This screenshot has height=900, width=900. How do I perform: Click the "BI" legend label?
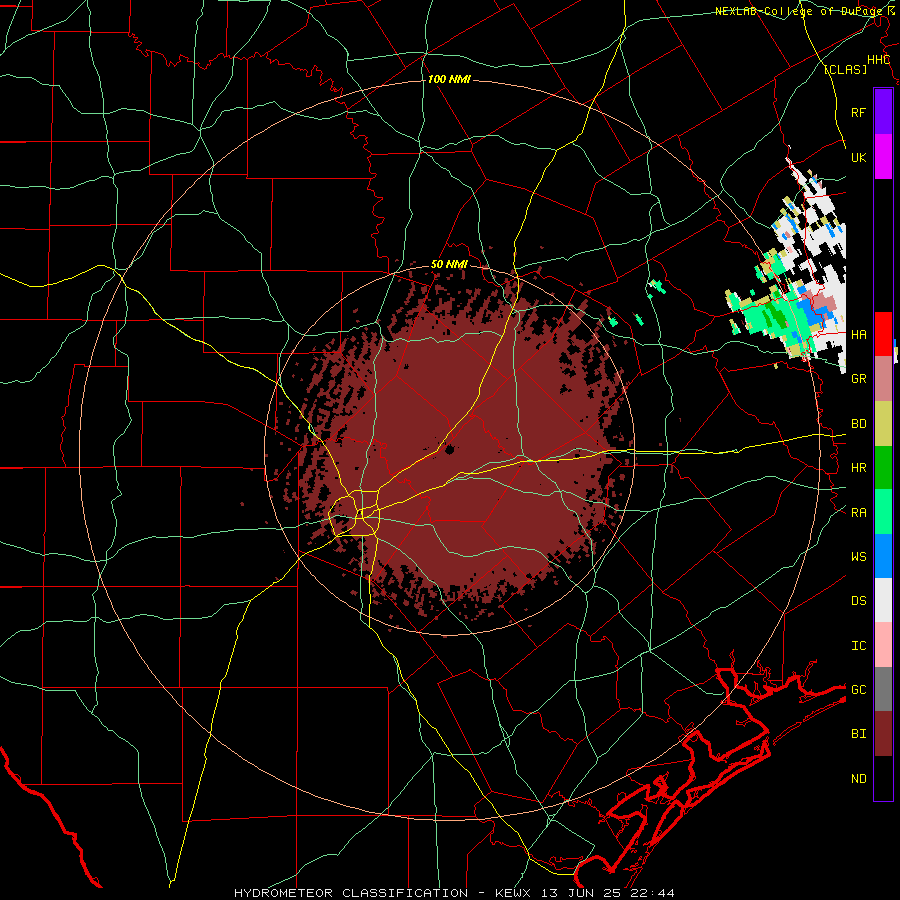(x=859, y=734)
